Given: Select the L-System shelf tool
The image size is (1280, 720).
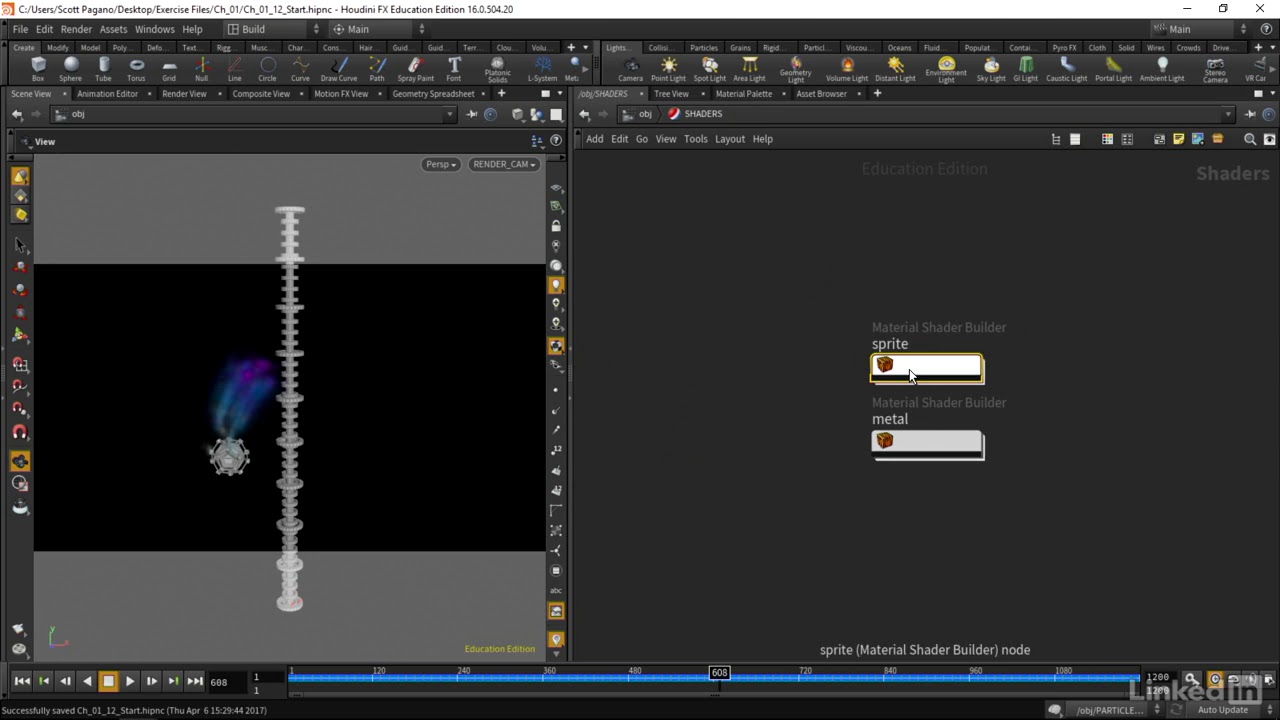Looking at the screenshot, I should [542, 69].
